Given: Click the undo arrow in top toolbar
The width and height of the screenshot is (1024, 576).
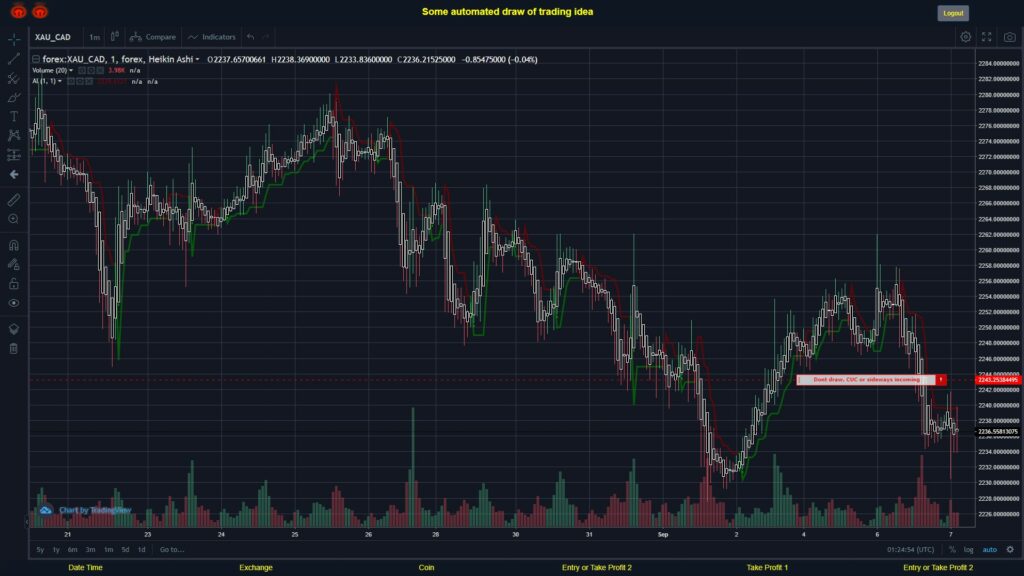Looking at the screenshot, I should (x=251, y=37).
